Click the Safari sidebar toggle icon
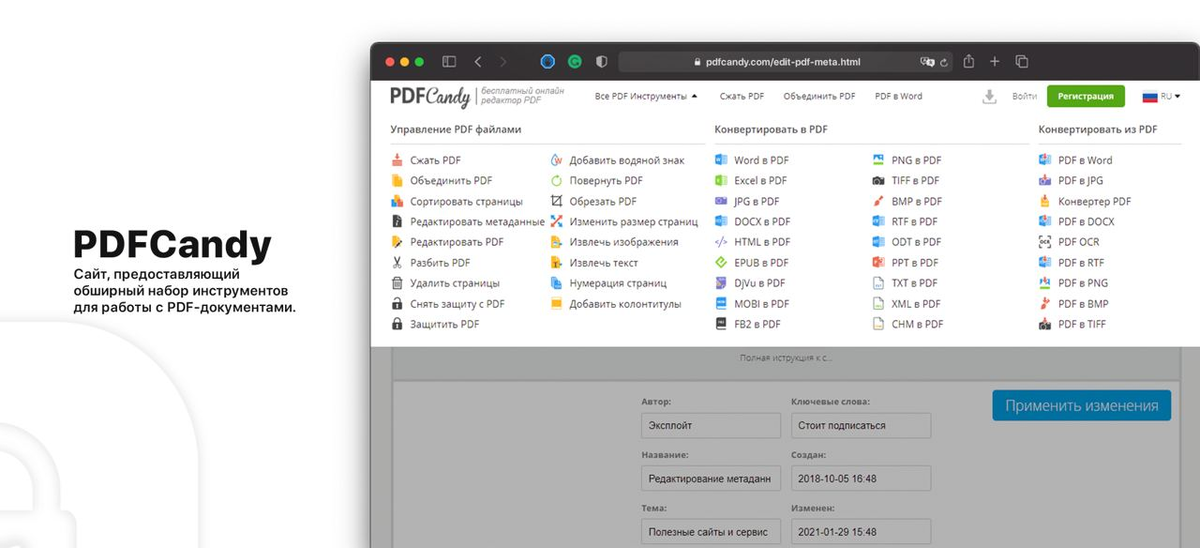1200x548 pixels. [450, 62]
